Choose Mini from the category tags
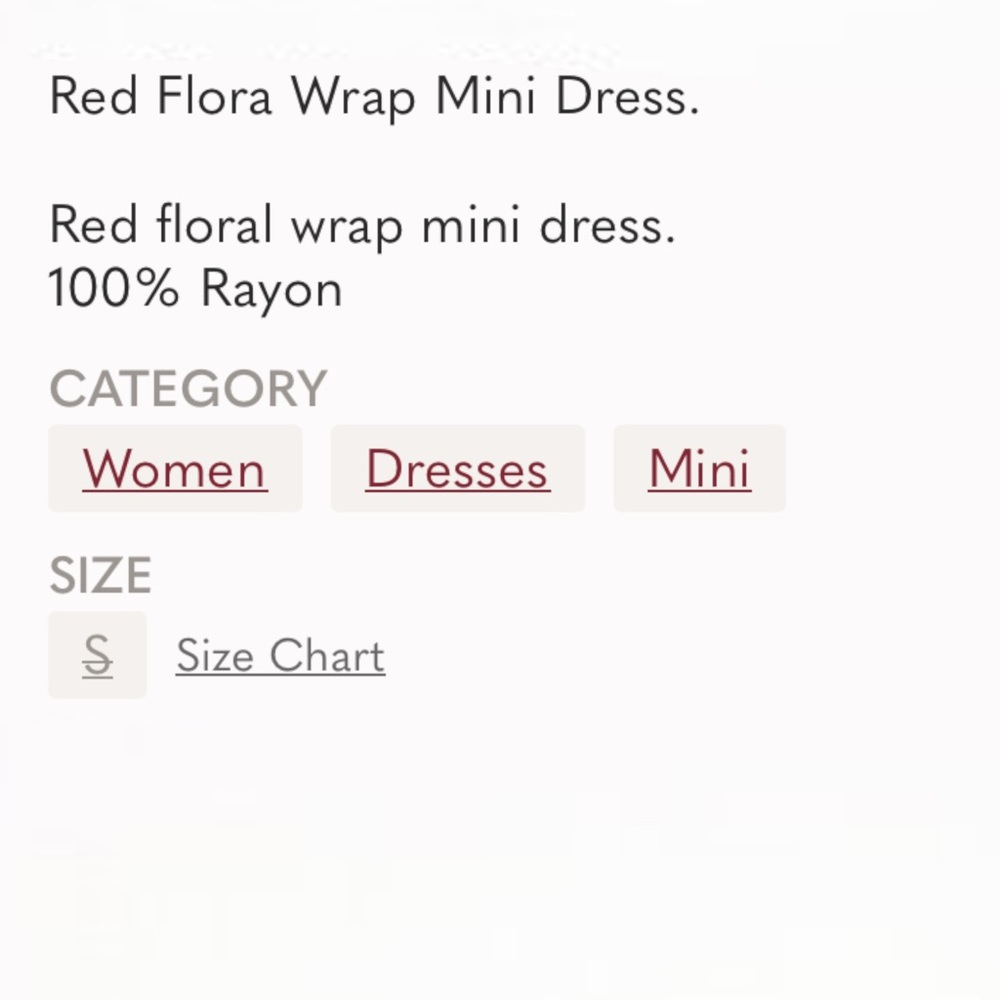This screenshot has width=1000, height=1000. tap(699, 468)
